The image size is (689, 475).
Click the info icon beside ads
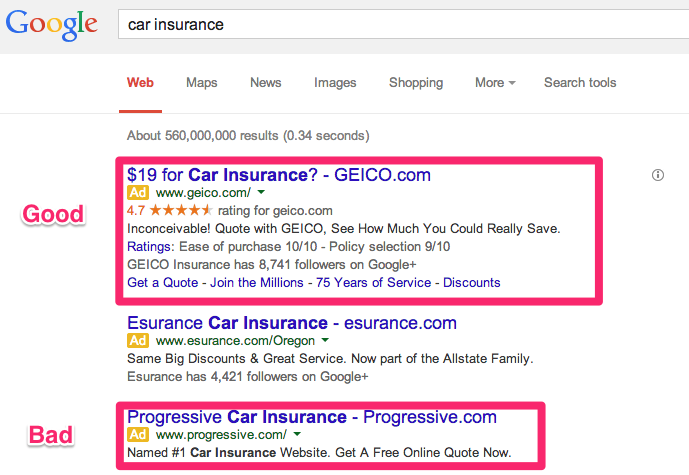pyautogui.click(x=657, y=175)
